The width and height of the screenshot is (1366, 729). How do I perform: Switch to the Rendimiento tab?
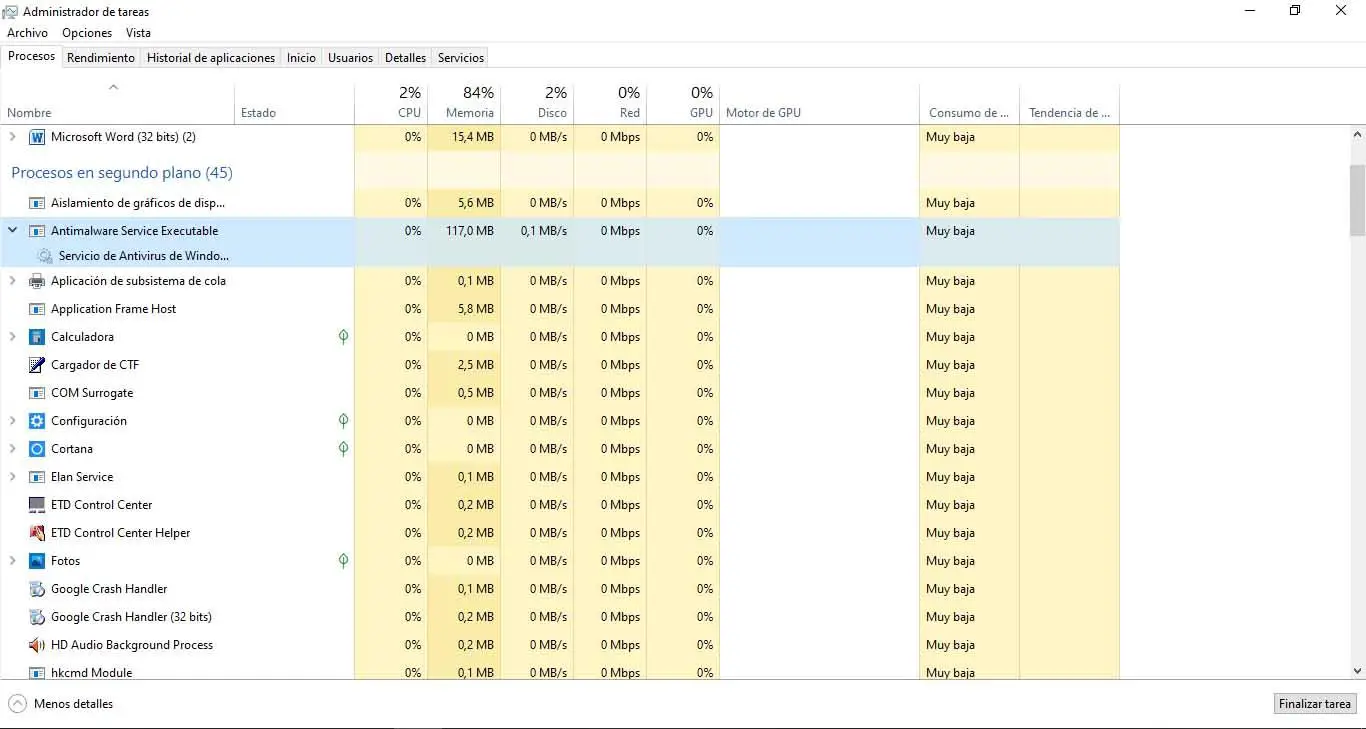point(101,58)
